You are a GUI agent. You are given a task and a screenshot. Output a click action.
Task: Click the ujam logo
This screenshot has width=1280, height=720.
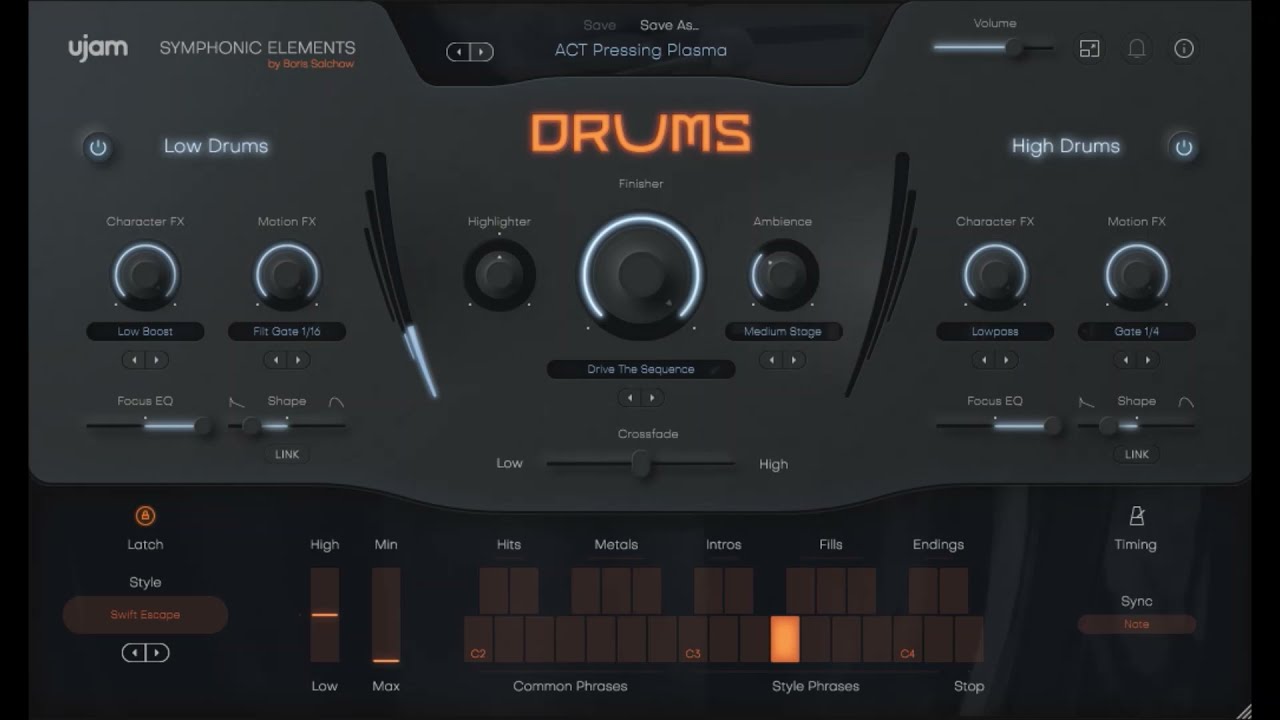click(97, 48)
